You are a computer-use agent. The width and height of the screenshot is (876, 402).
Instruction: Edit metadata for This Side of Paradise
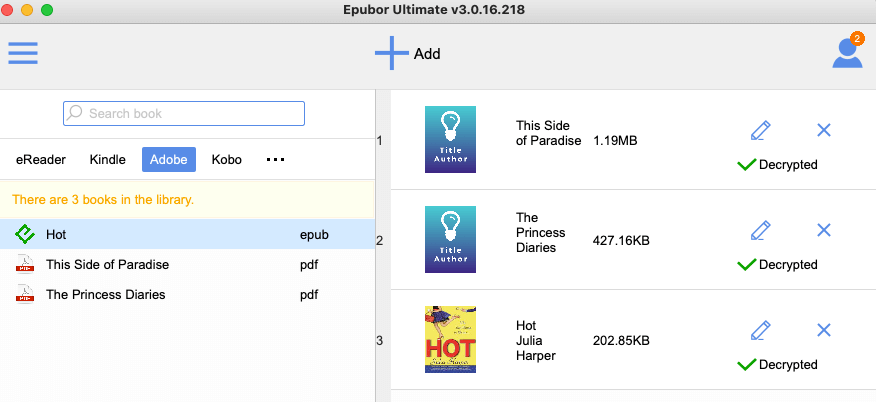(x=760, y=130)
